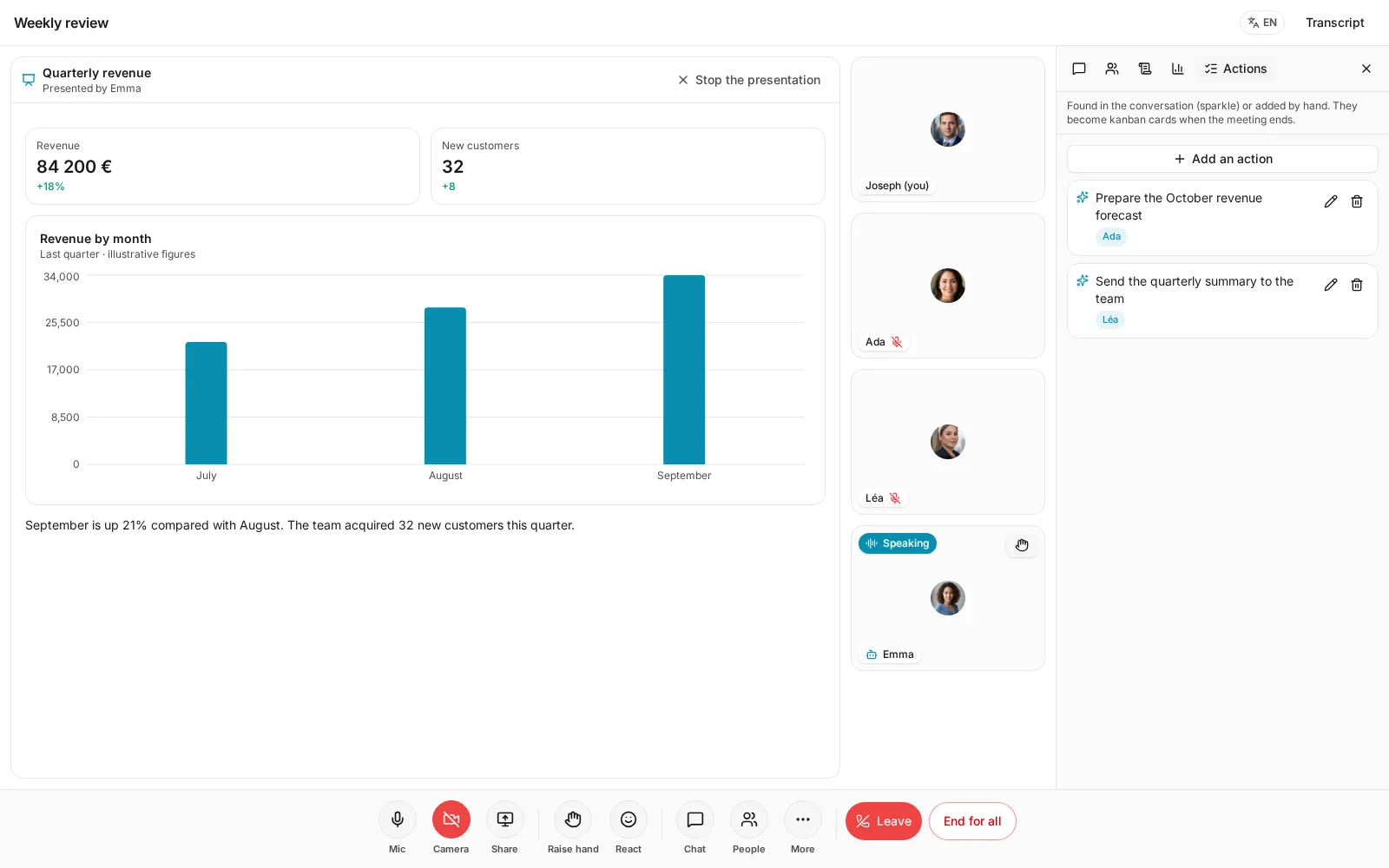Open Chat from the bottom toolbar
The image size is (1389, 868).
coord(695,819)
